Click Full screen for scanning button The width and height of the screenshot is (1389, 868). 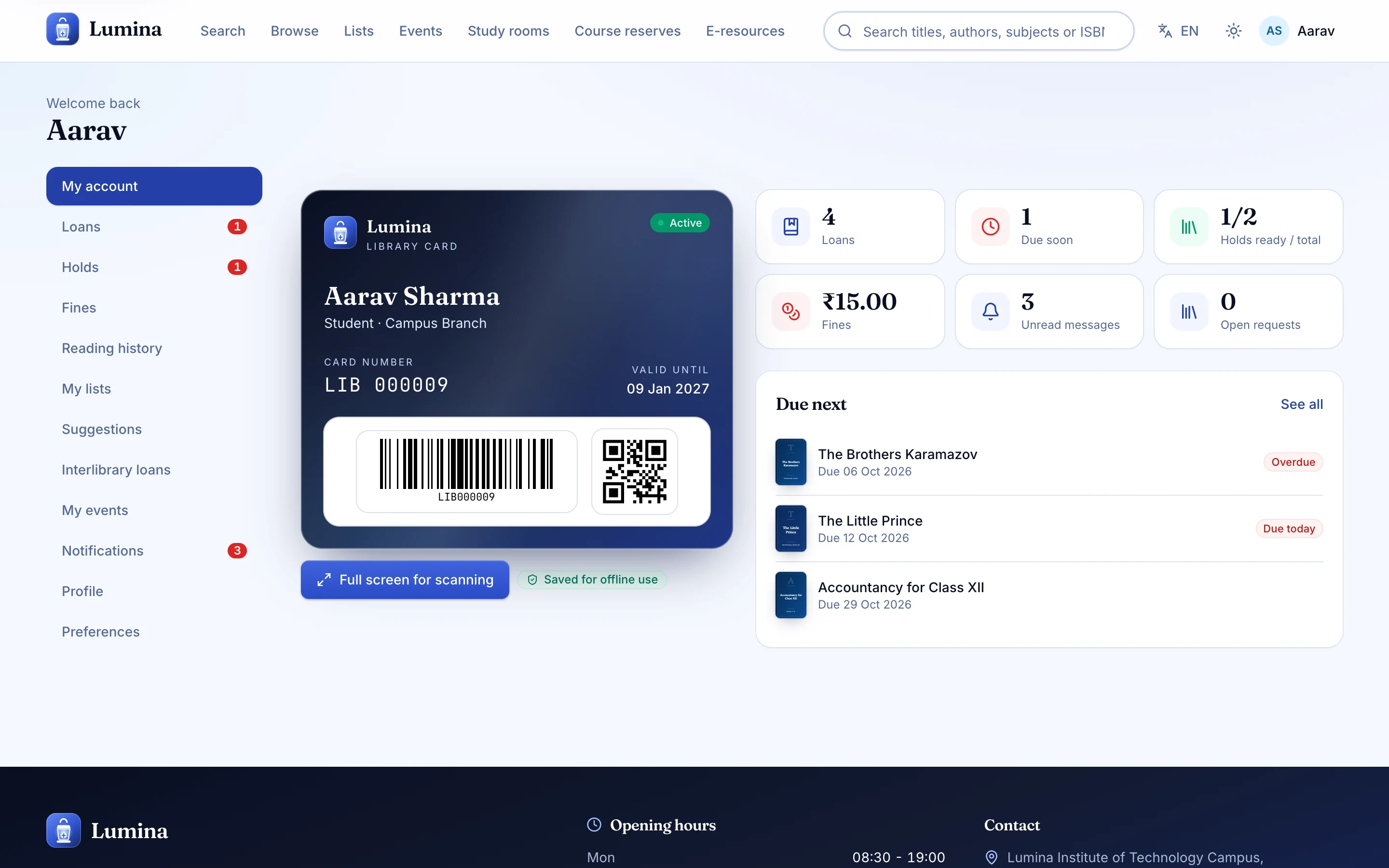(x=405, y=580)
